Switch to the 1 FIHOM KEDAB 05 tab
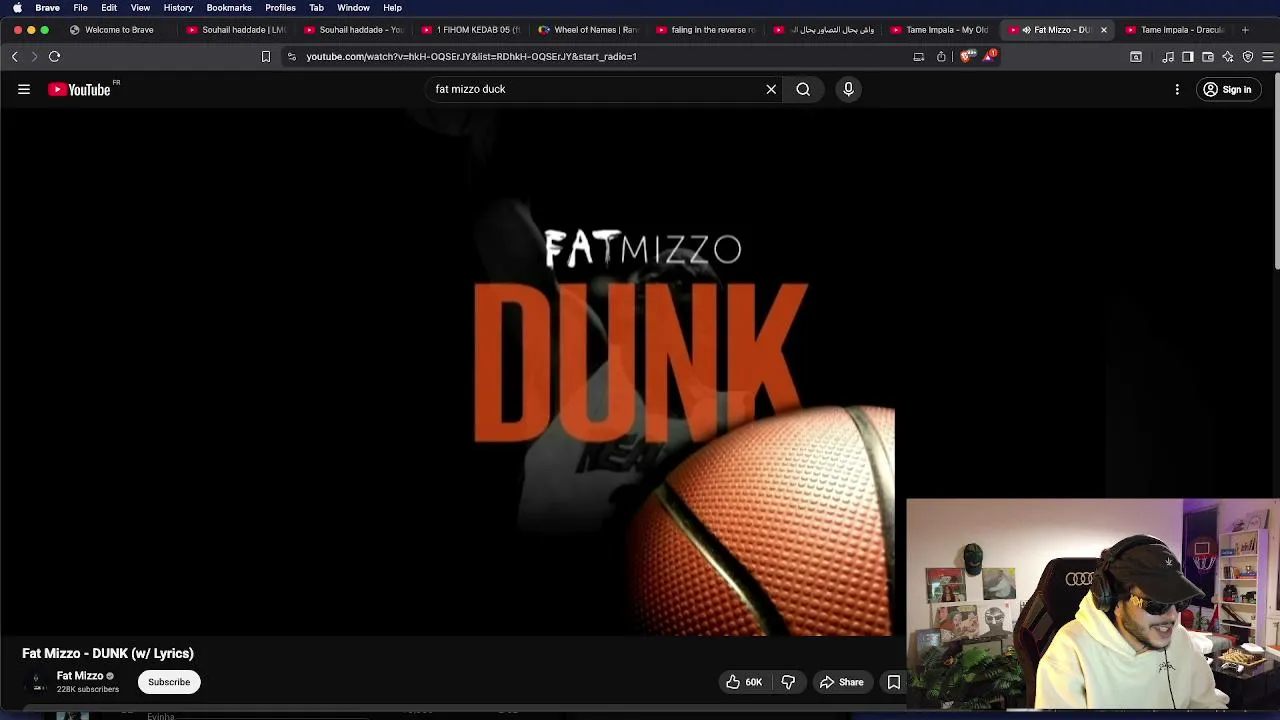This screenshot has height=720, width=1280. 470,30
